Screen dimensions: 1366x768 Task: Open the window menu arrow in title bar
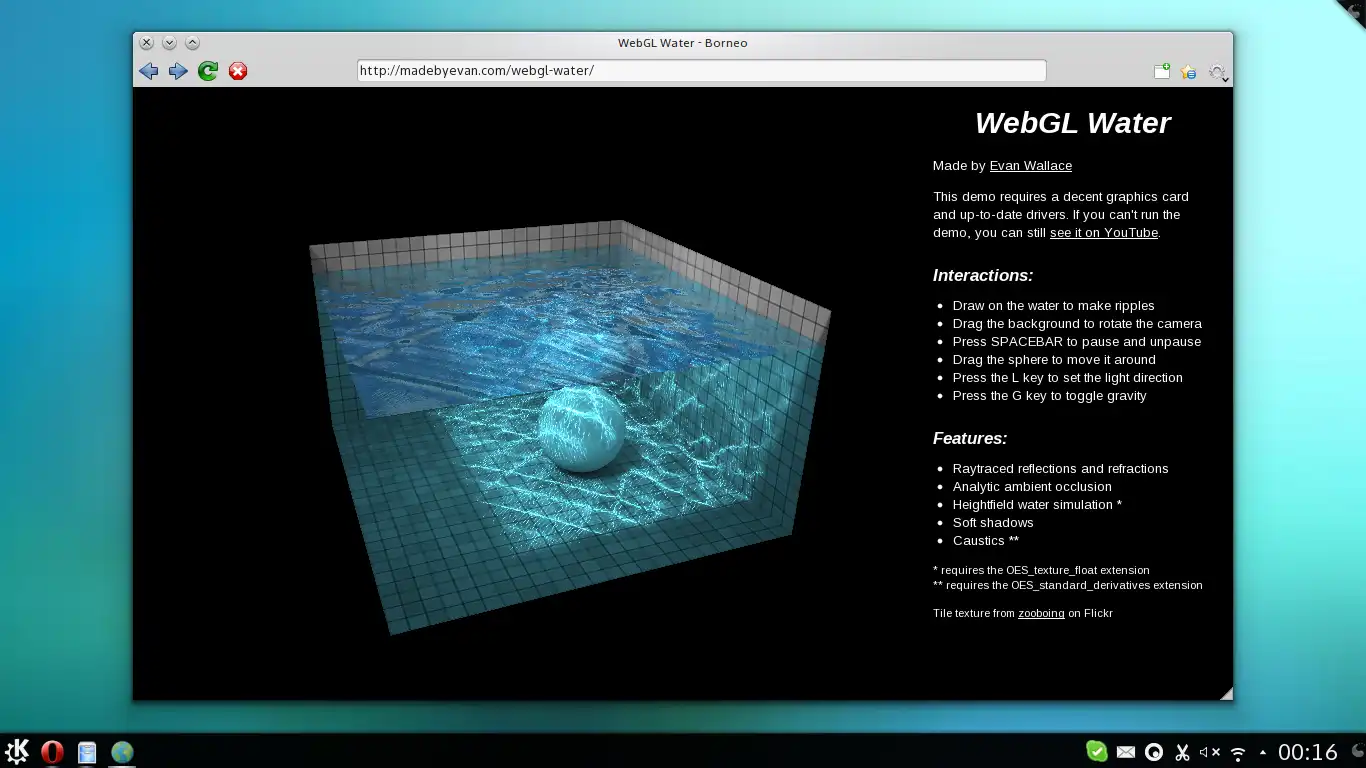click(x=169, y=43)
